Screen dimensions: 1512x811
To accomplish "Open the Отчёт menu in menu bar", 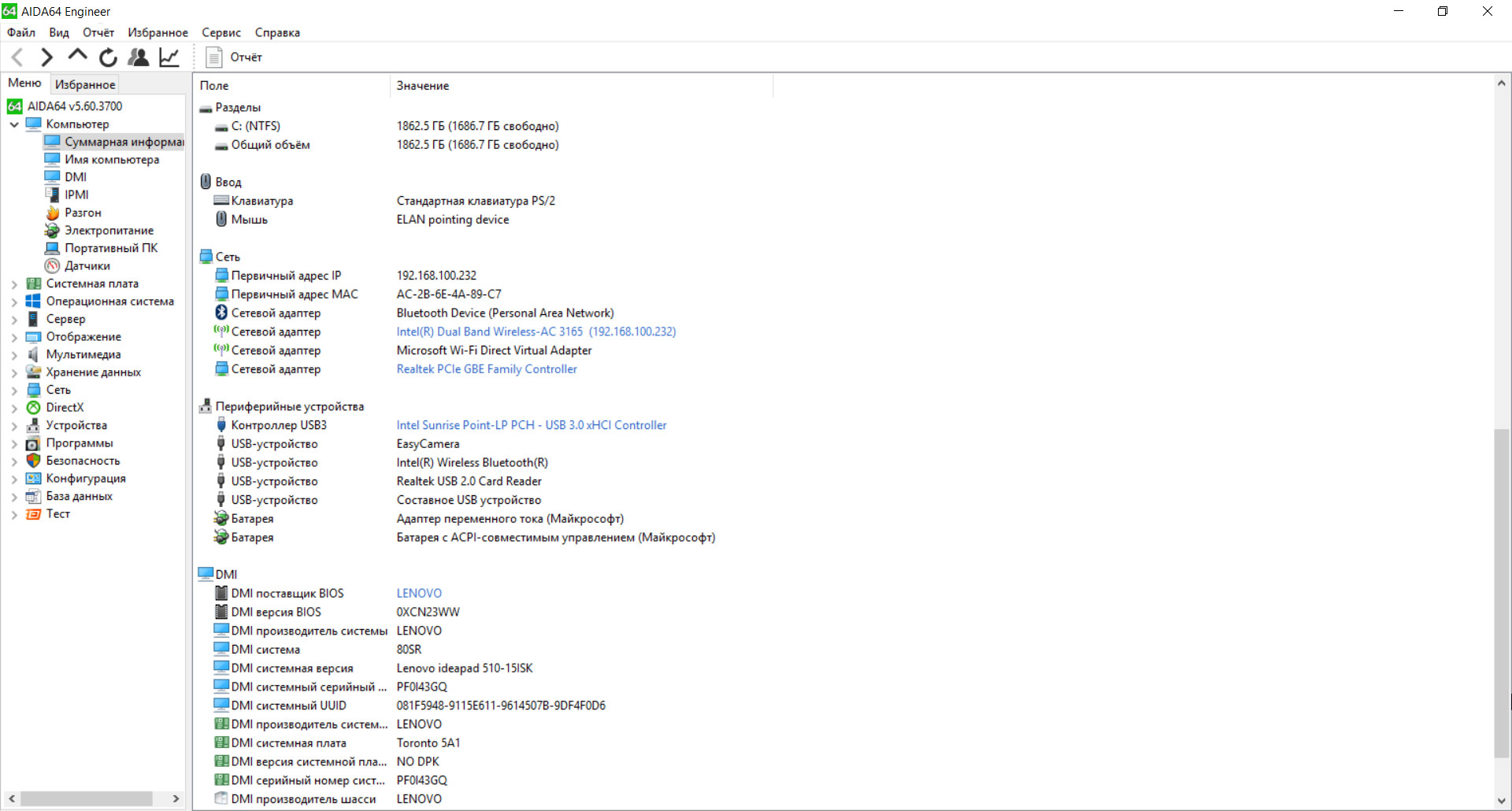I will pos(98,32).
